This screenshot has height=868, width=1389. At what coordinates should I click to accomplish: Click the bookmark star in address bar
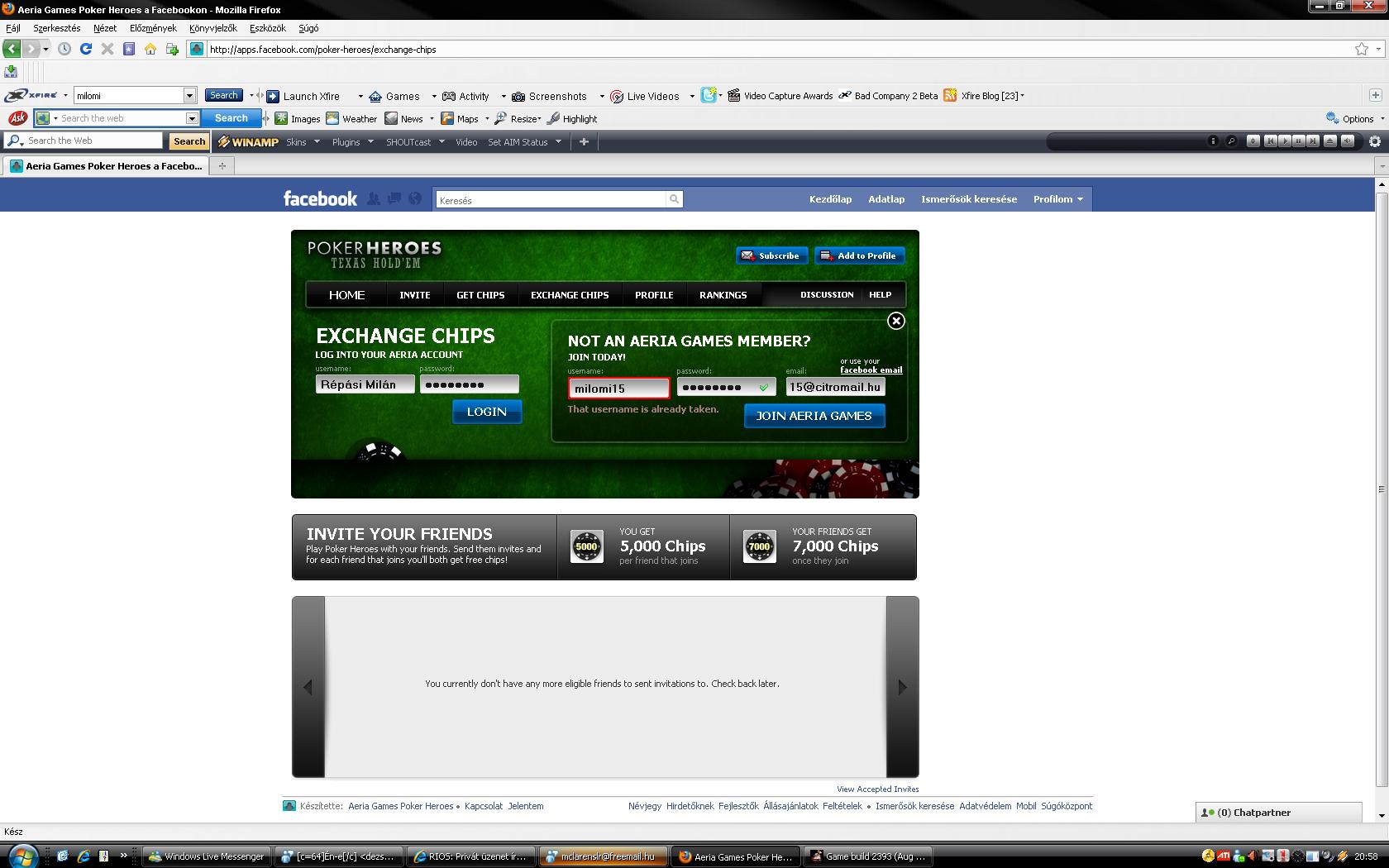1361,49
